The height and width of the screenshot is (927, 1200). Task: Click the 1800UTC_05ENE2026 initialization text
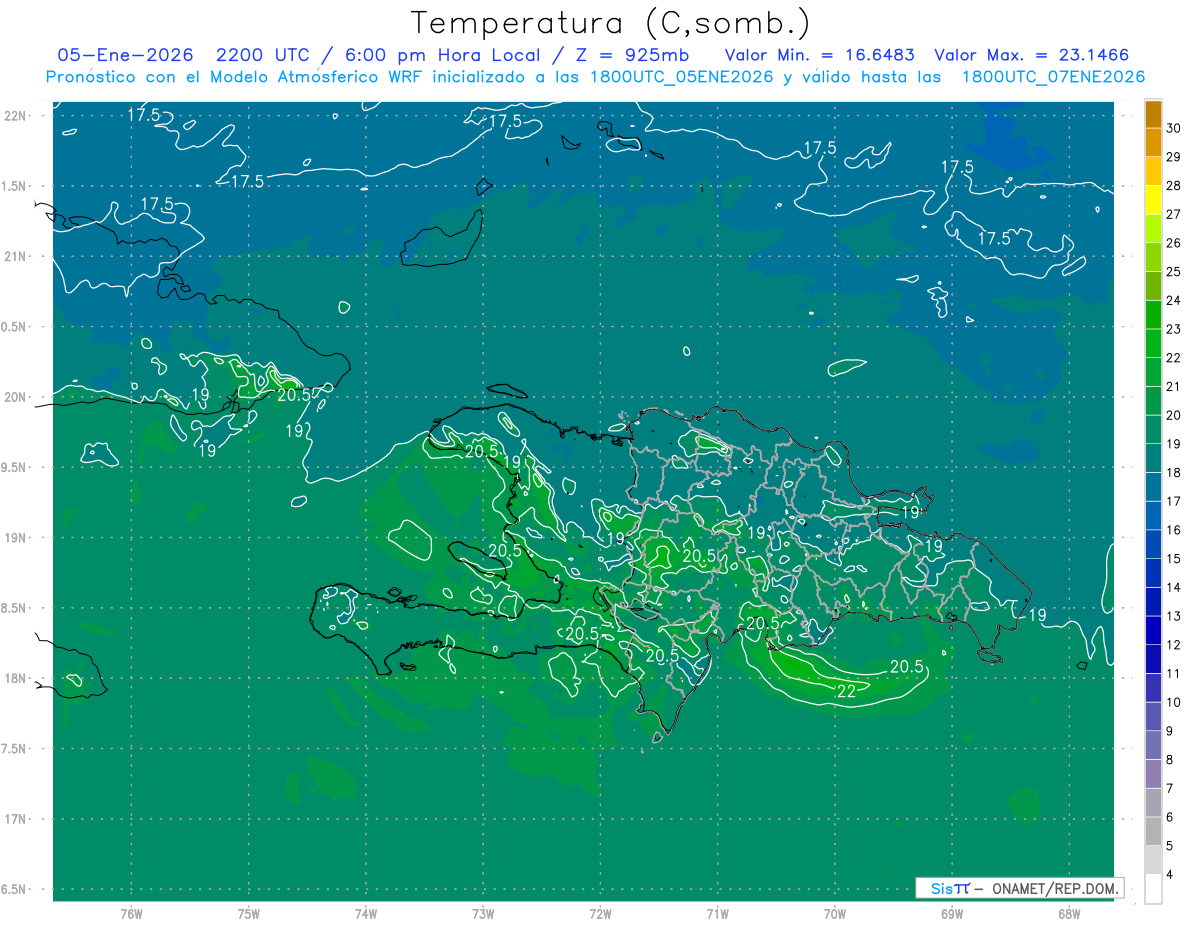682,77
